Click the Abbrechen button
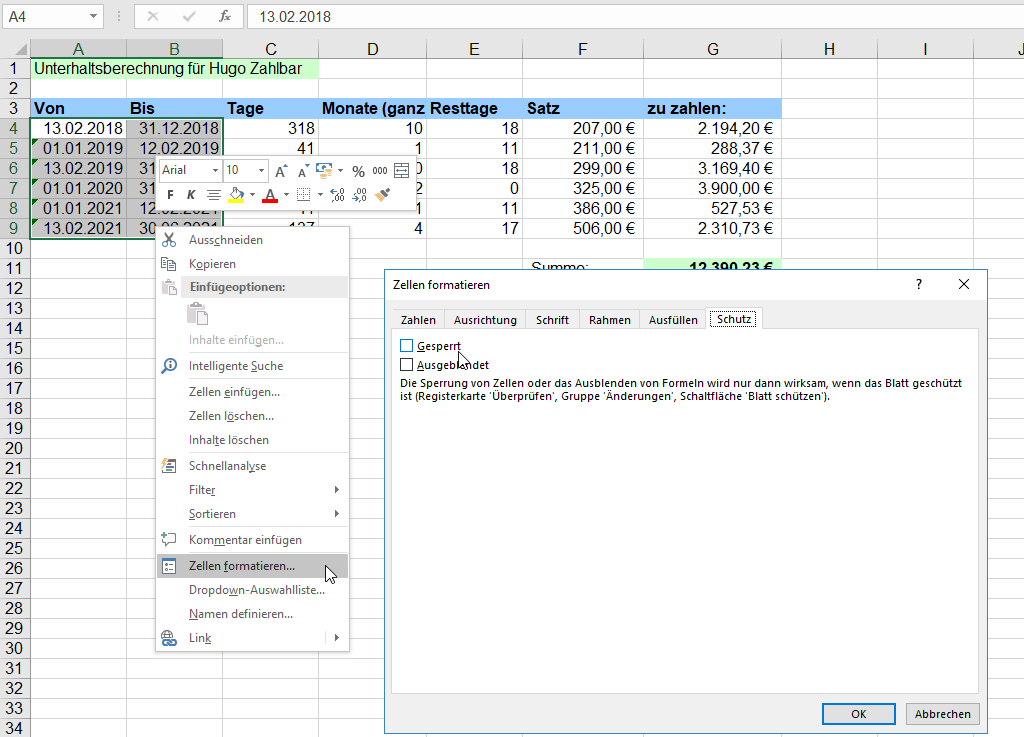 pyautogui.click(x=942, y=714)
